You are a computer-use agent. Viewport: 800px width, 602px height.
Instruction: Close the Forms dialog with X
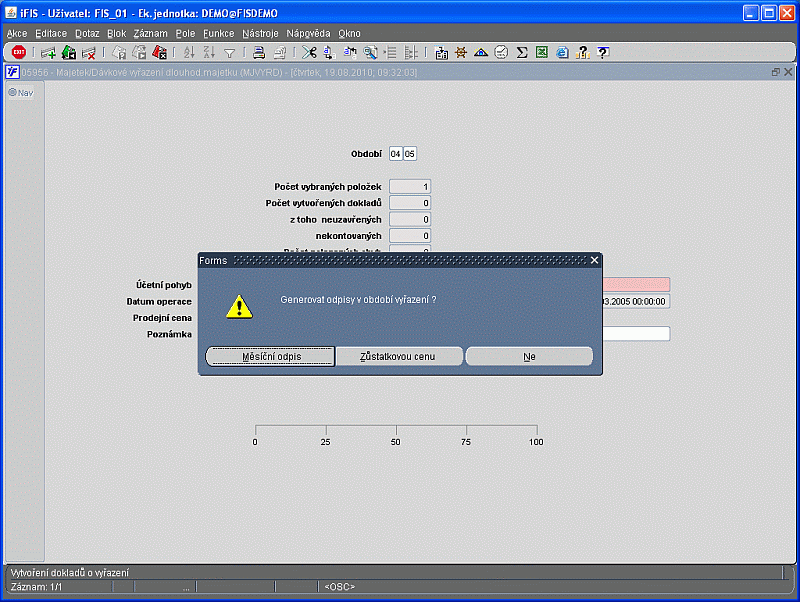tap(594, 260)
